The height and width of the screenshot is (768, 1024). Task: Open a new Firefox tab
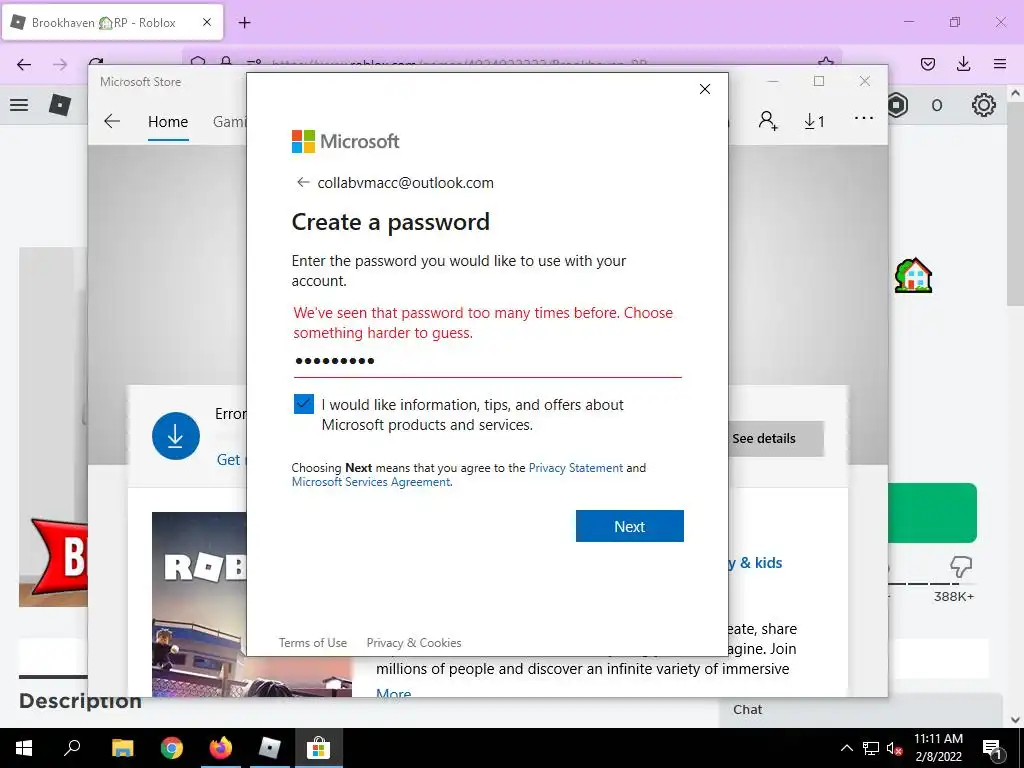click(244, 23)
